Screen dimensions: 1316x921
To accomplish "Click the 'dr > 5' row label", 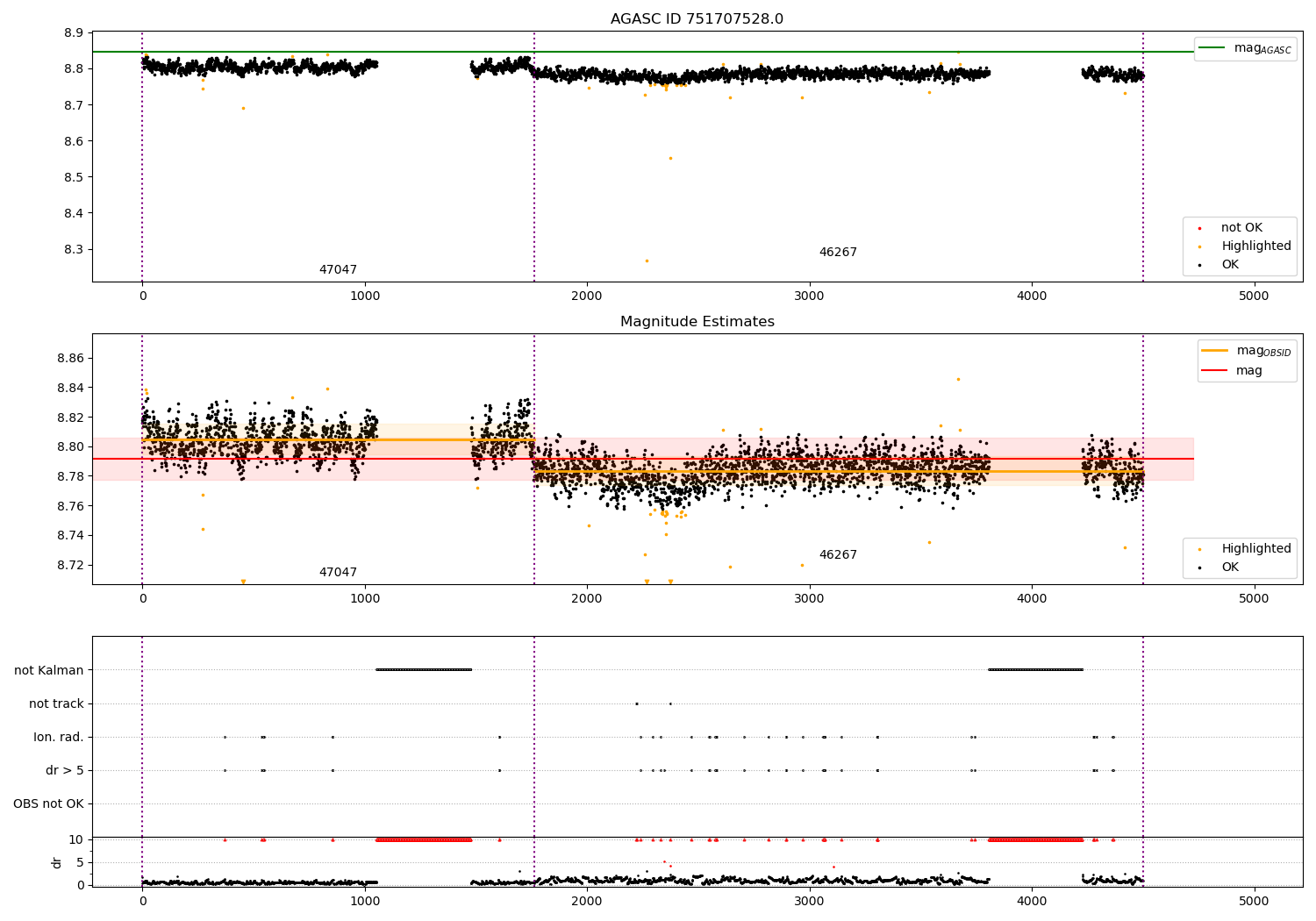I will coord(65,770).
